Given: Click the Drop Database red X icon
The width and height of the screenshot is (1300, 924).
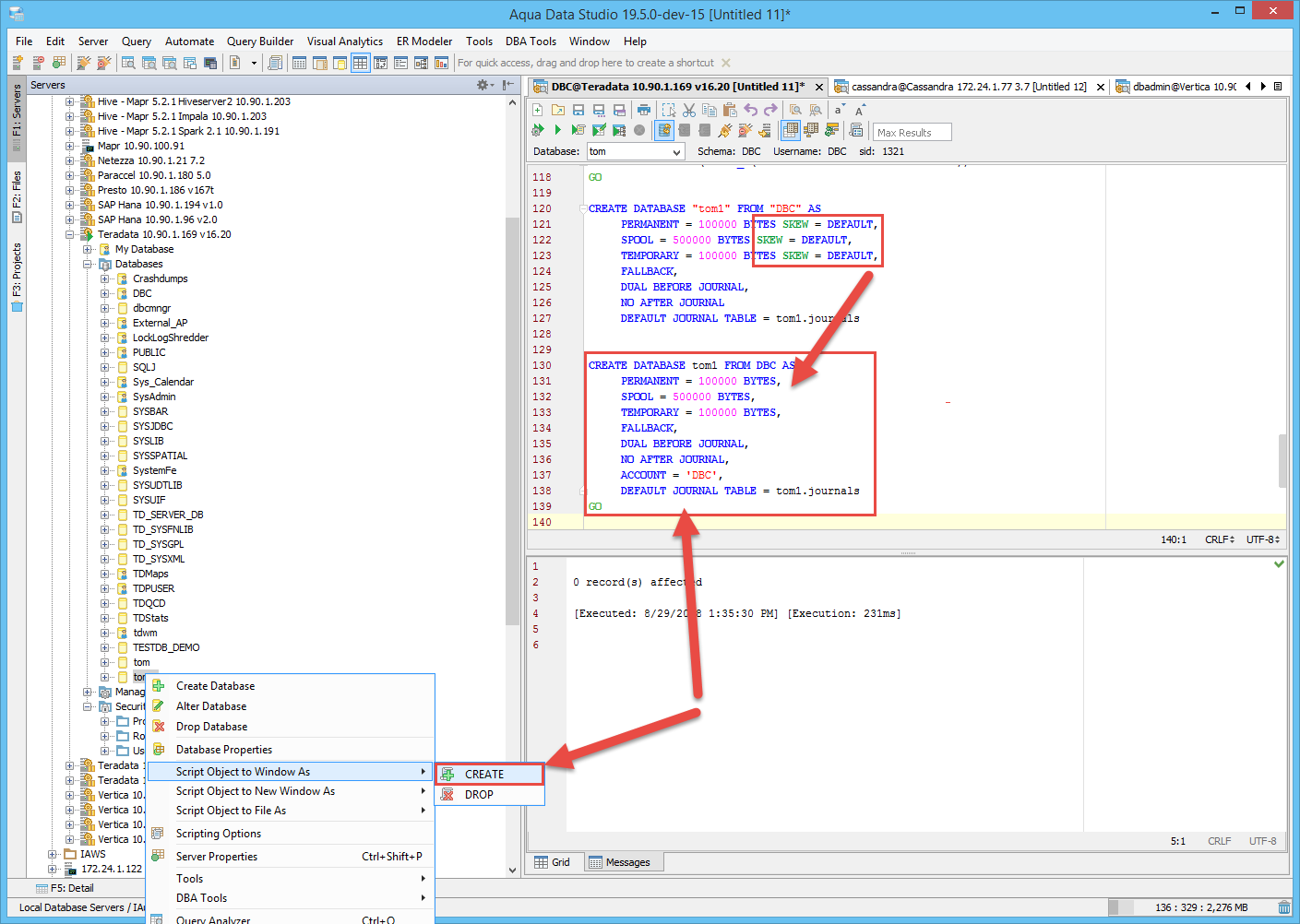Looking at the screenshot, I should point(159,727).
